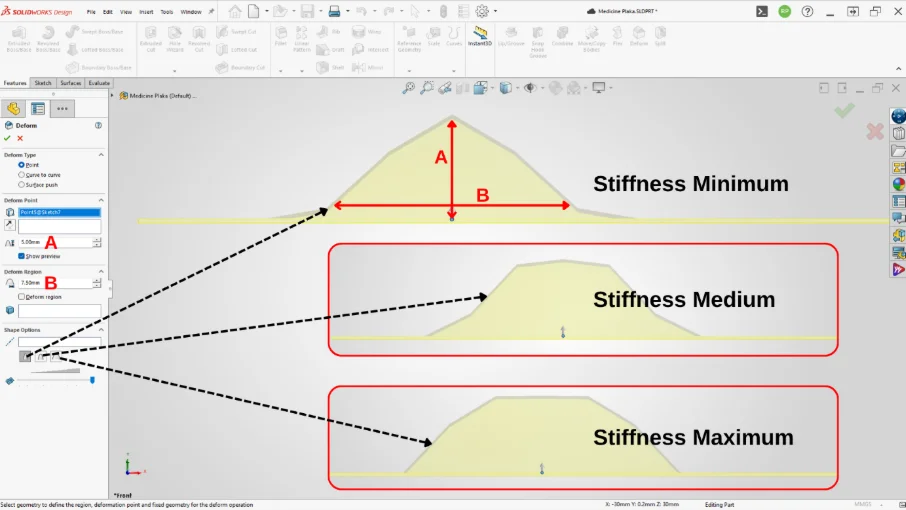Accept the Deform with the green checkmark
This screenshot has height=510, width=906.
point(7,138)
